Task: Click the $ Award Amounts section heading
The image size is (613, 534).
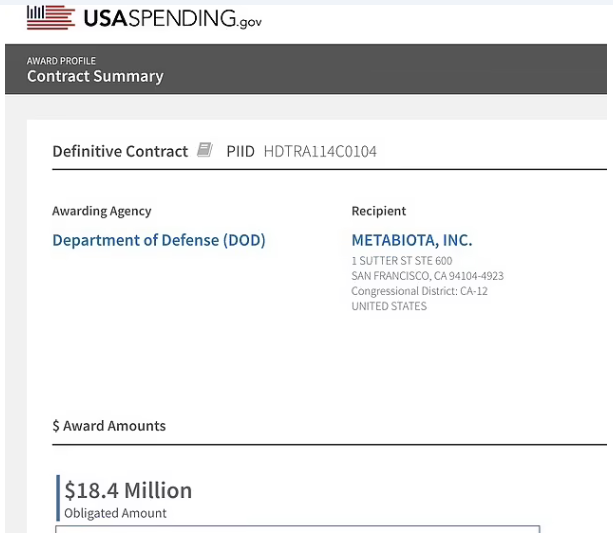Action: [x=109, y=426]
